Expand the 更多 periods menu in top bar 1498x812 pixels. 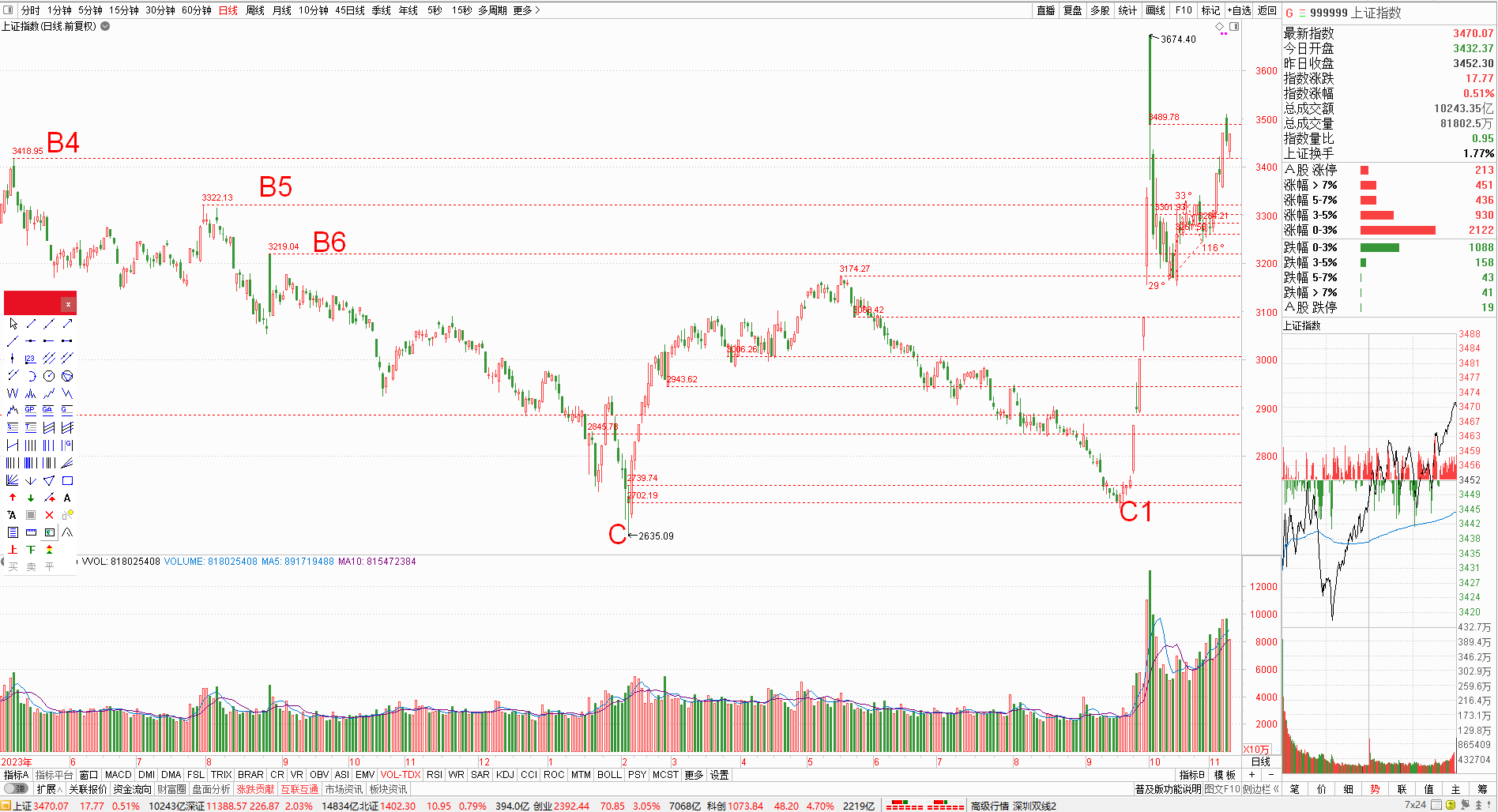[526, 10]
